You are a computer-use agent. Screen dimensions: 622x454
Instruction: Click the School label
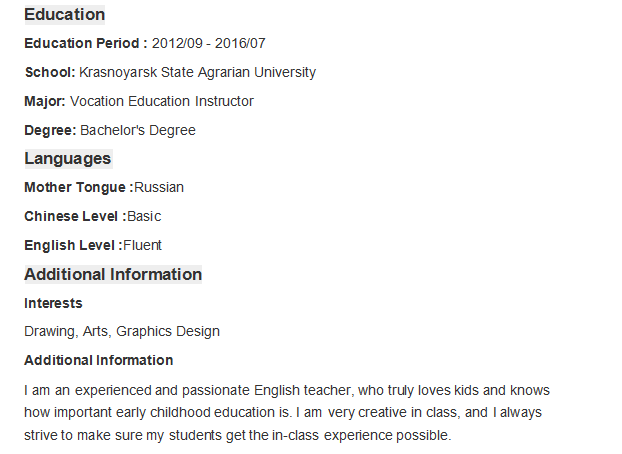(50, 73)
